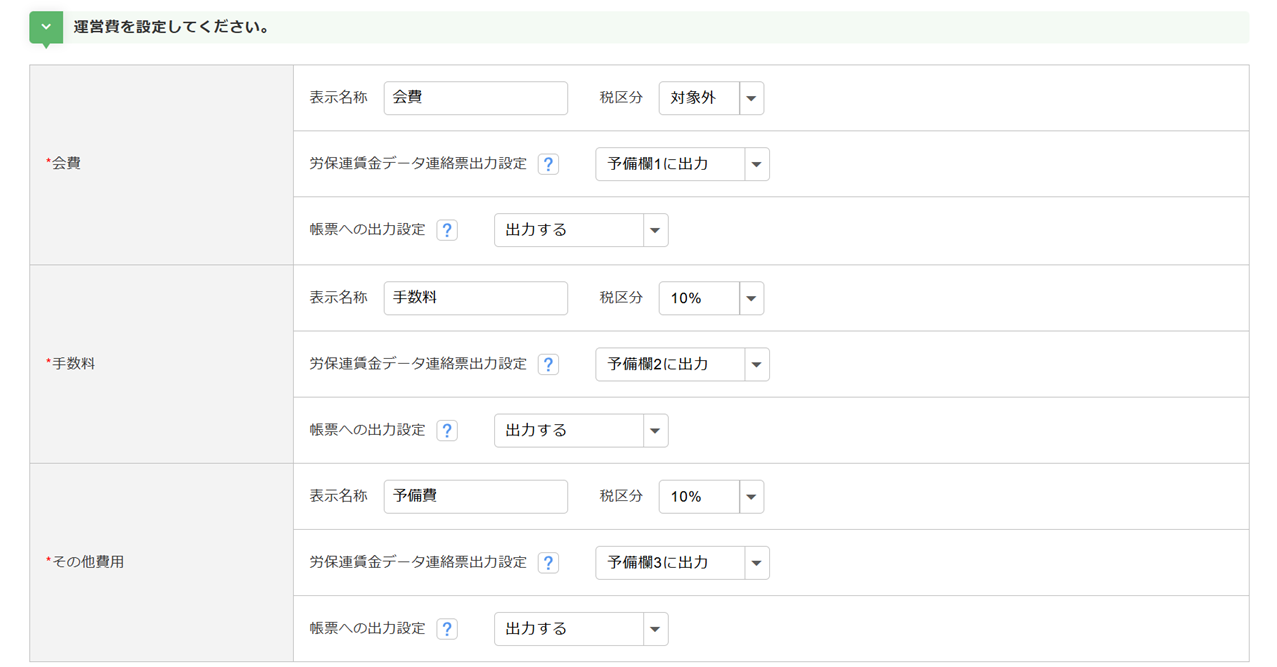Click the 表示名称 field containing 手数料

click(475, 298)
